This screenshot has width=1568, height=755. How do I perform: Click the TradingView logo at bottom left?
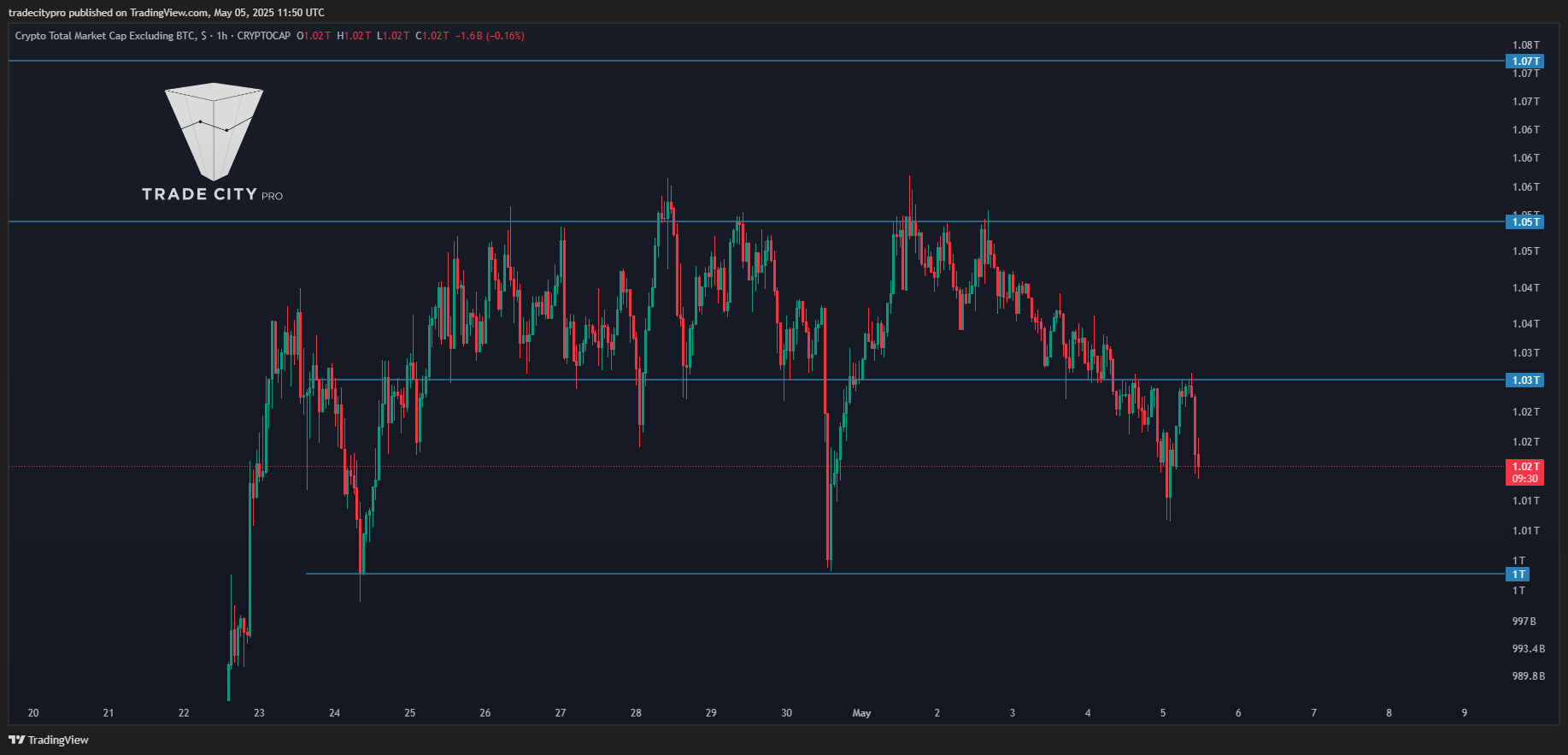click(x=49, y=740)
